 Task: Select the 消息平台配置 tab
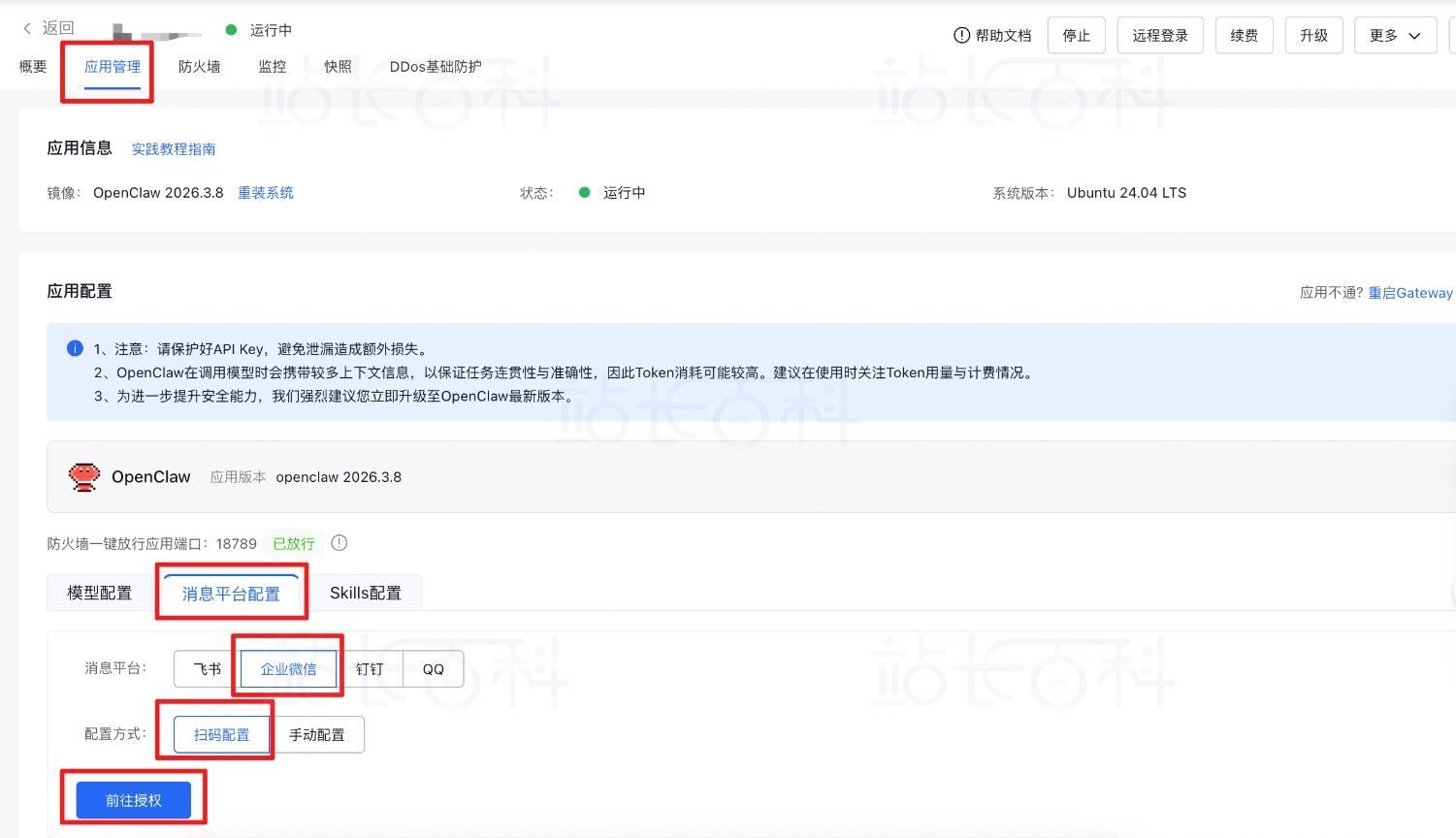point(231,593)
